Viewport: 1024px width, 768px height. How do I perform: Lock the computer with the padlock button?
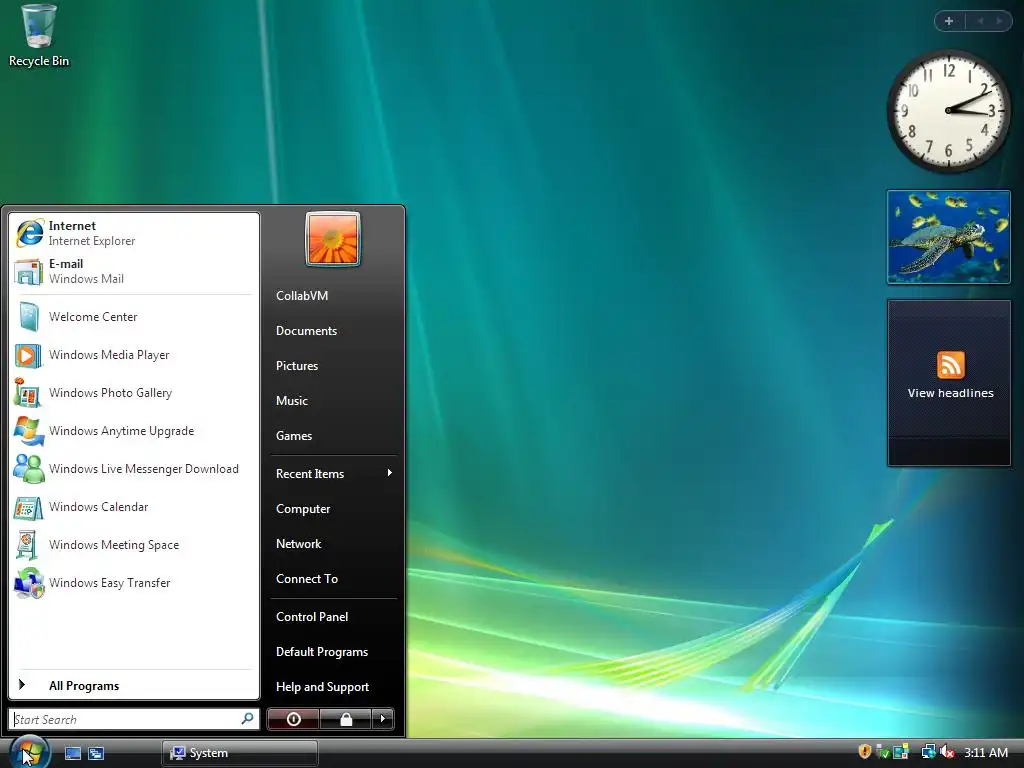(345, 719)
